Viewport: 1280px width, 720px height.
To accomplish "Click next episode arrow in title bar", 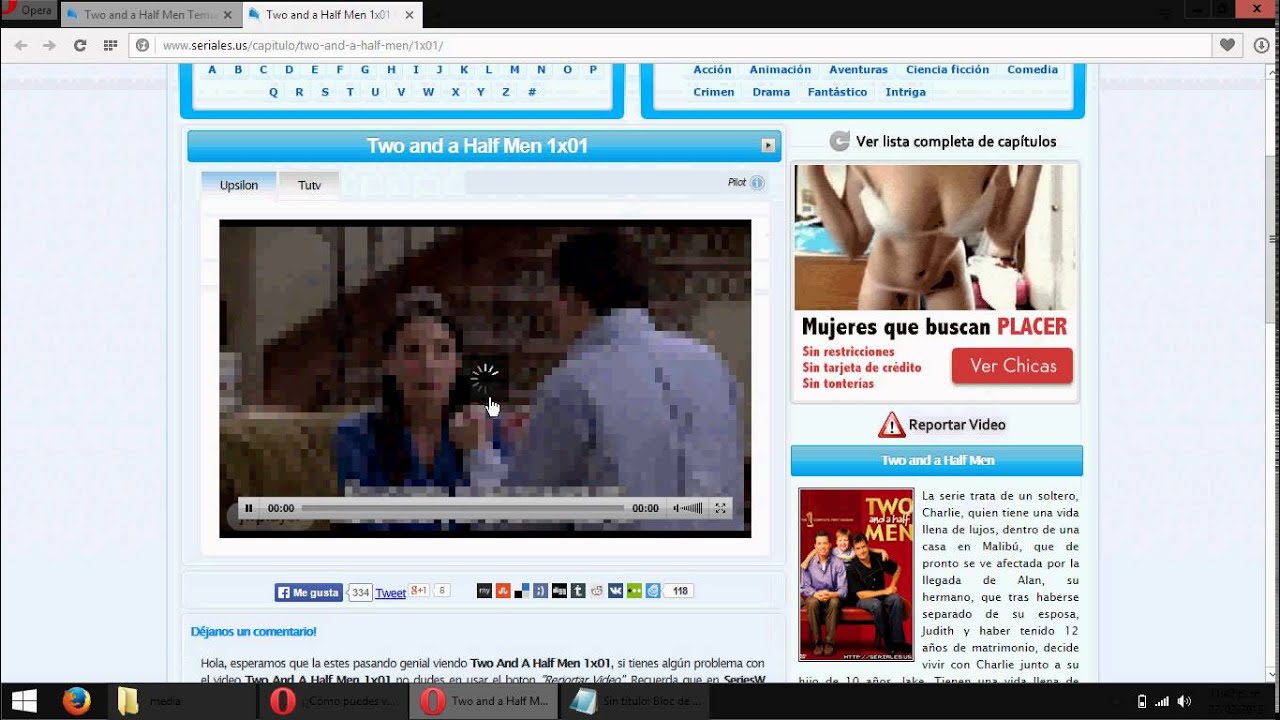I will [768, 146].
